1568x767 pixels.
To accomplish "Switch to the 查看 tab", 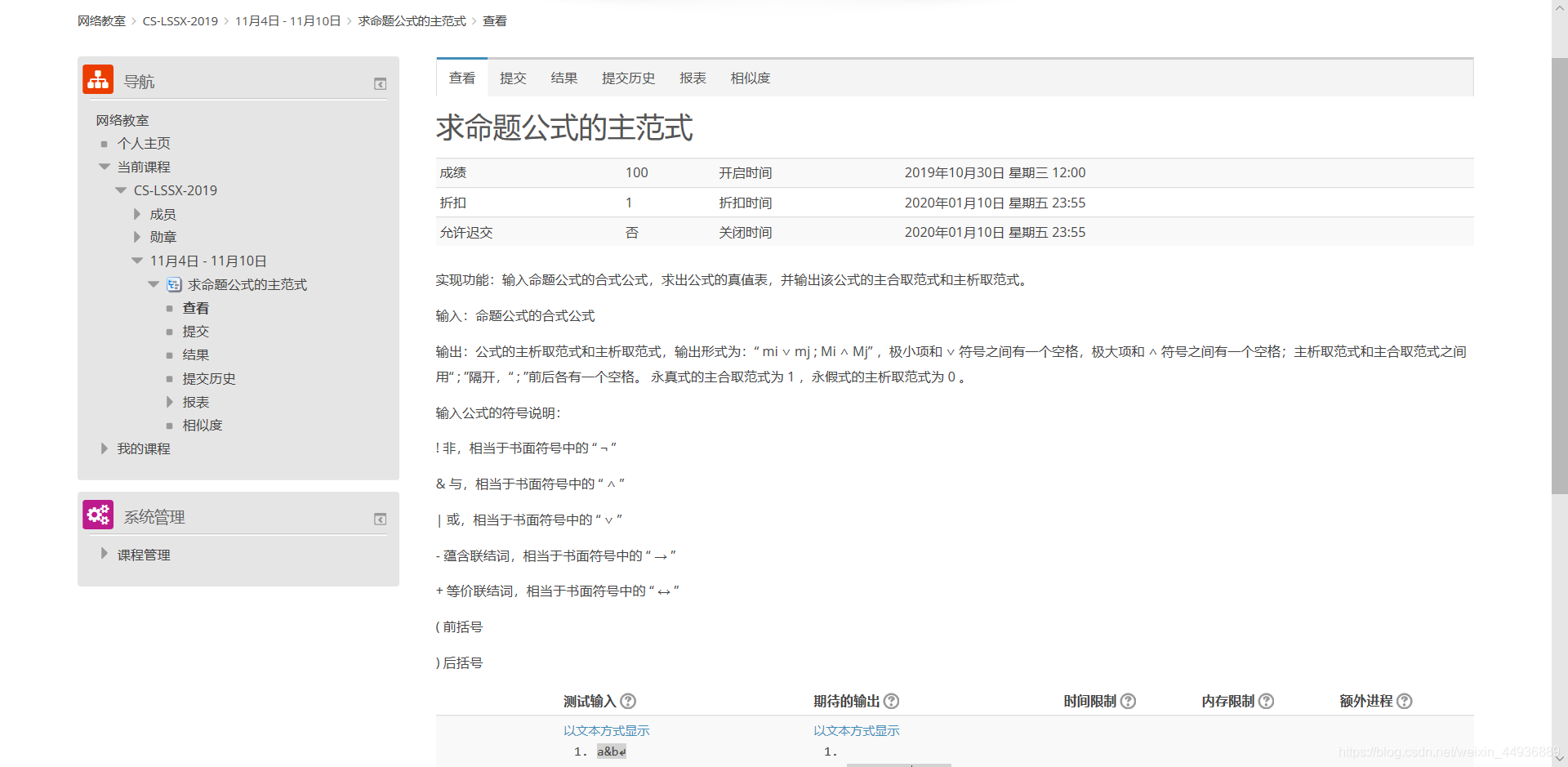I will tap(462, 78).
